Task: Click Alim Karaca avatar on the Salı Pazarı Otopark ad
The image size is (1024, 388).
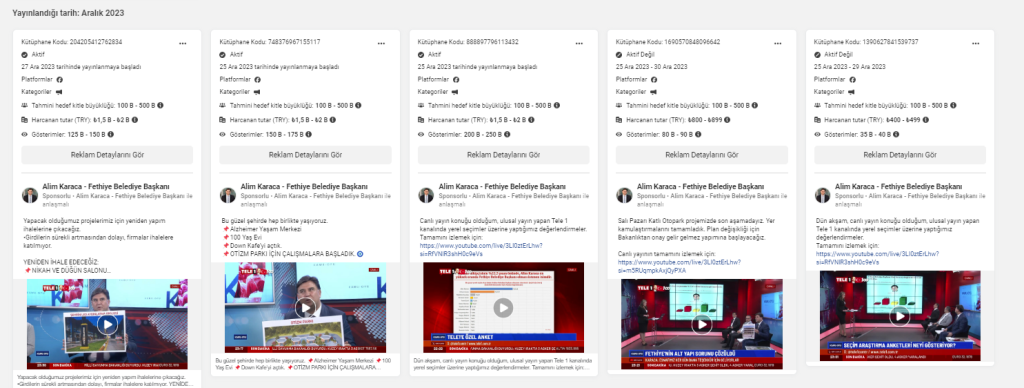Action: 624,195
